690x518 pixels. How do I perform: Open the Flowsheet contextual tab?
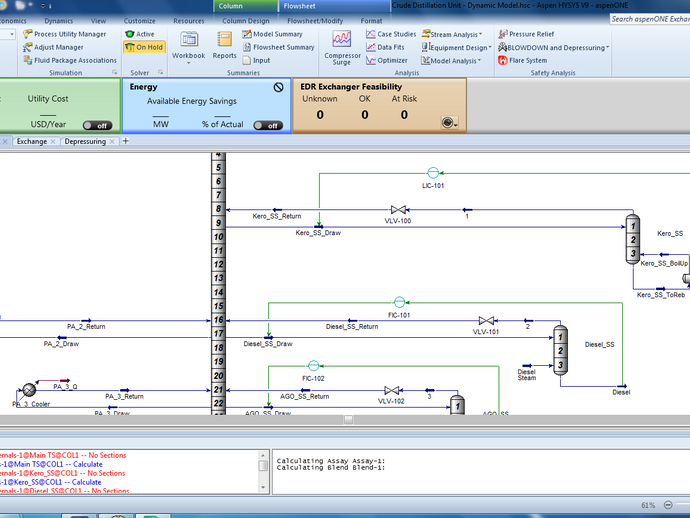click(x=334, y=6)
